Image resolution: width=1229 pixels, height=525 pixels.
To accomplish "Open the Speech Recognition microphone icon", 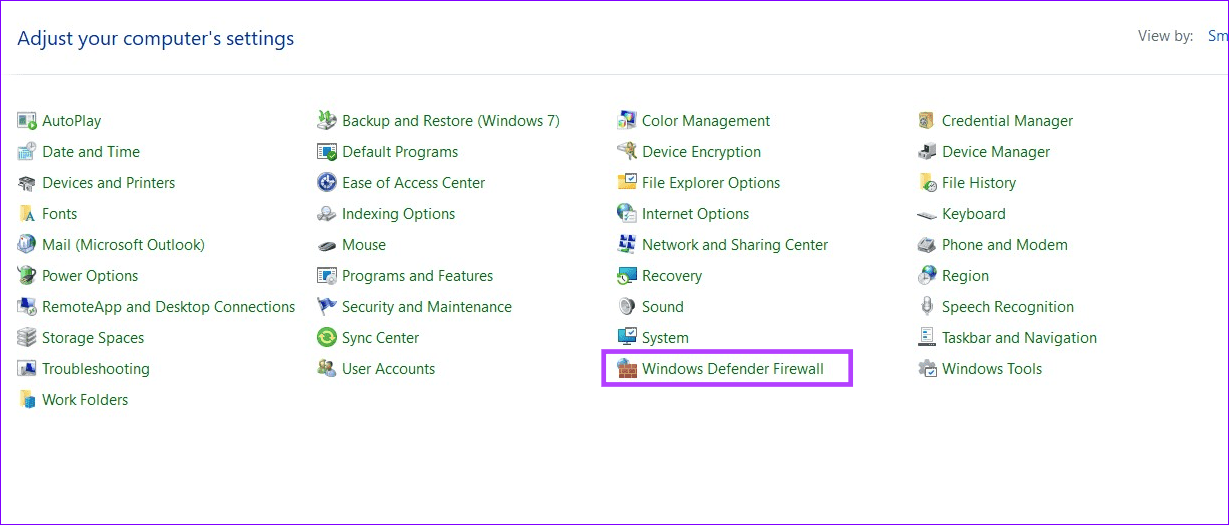I will [927, 307].
